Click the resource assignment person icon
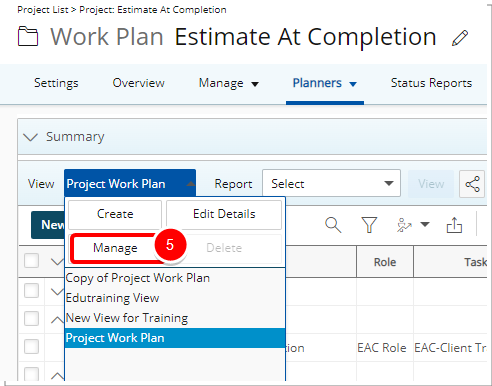This screenshot has height=386, width=492. (x=404, y=225)
